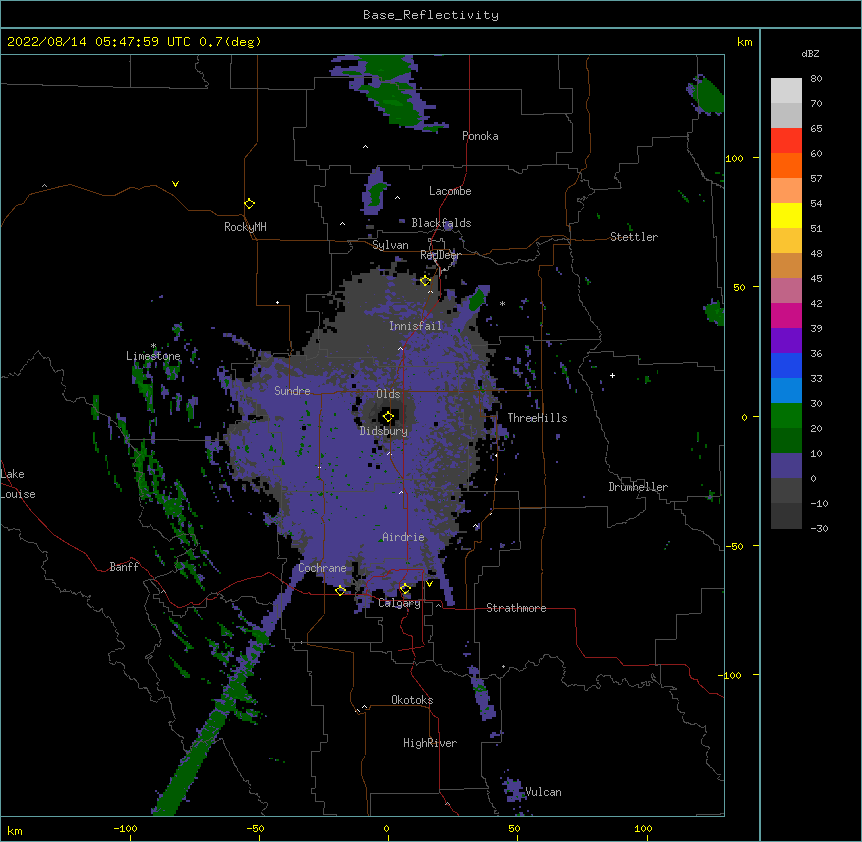Select the Limestone label
The image size is (862, 842).
point(153,356)
